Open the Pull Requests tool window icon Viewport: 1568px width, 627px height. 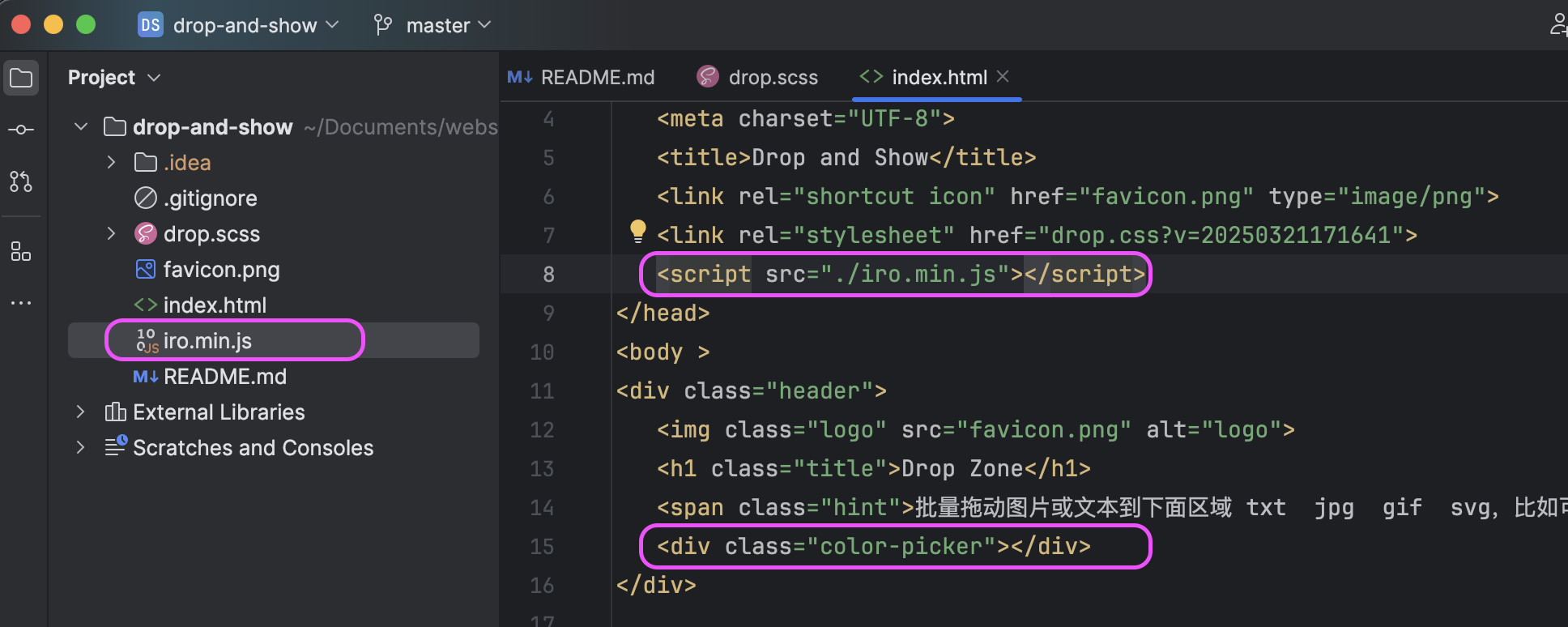(21, 181)
